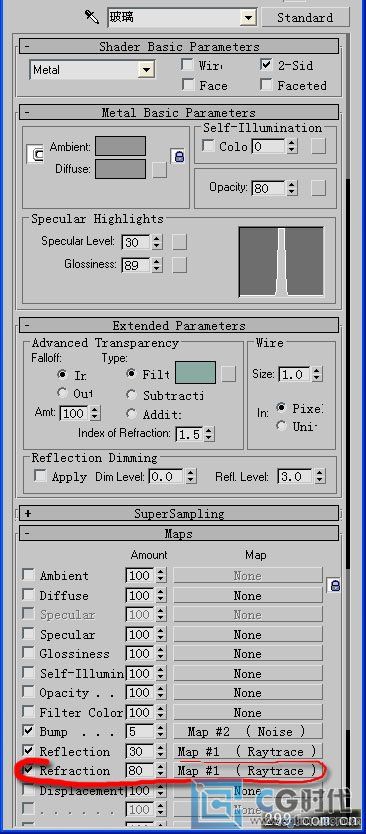Enable the Opacity map checkbox
Image resolution: width=366 pixels, height=834 pixels.
[28, 692]
